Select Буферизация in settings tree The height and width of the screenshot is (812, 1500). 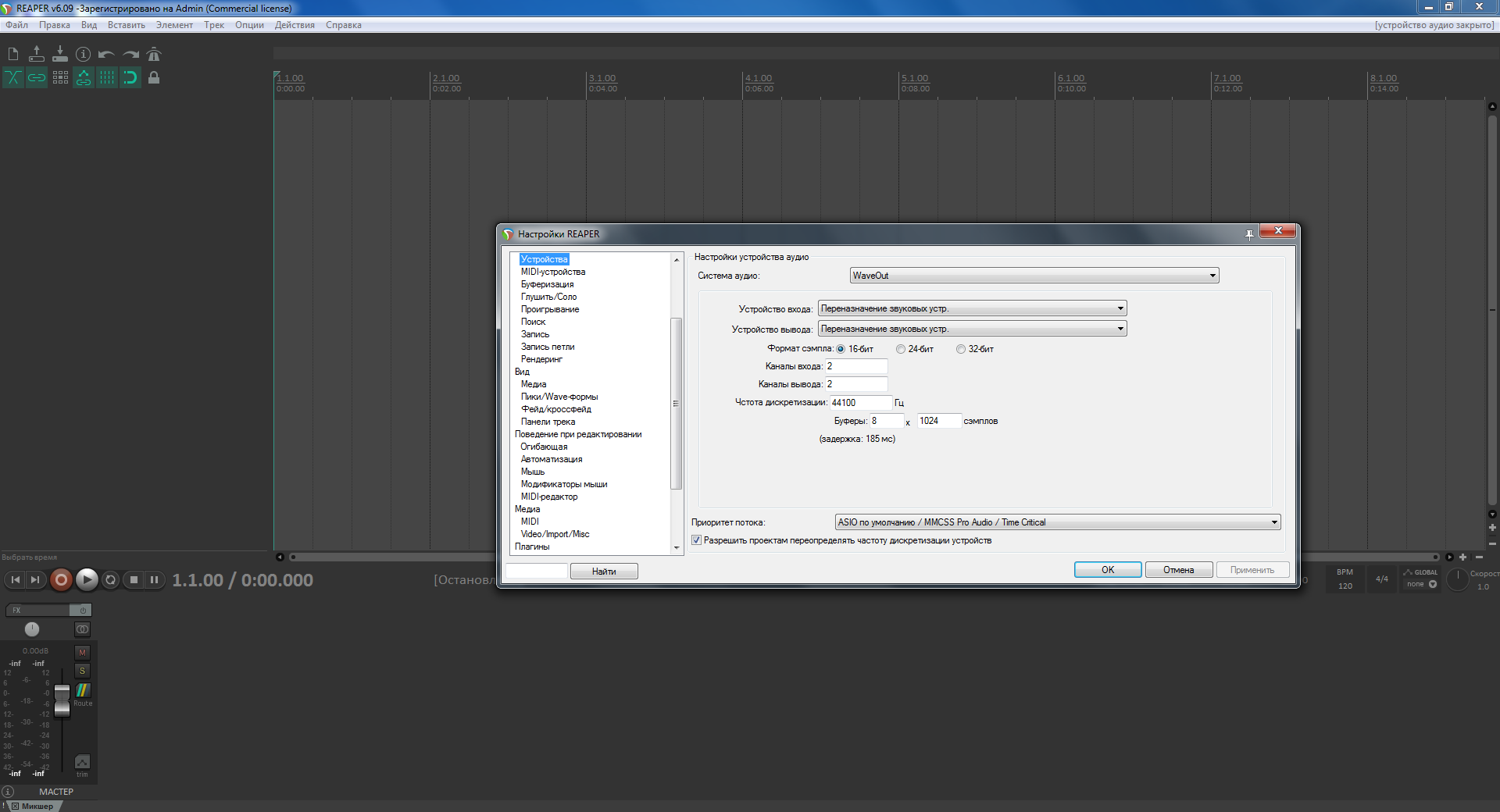[x=547, y=284]
